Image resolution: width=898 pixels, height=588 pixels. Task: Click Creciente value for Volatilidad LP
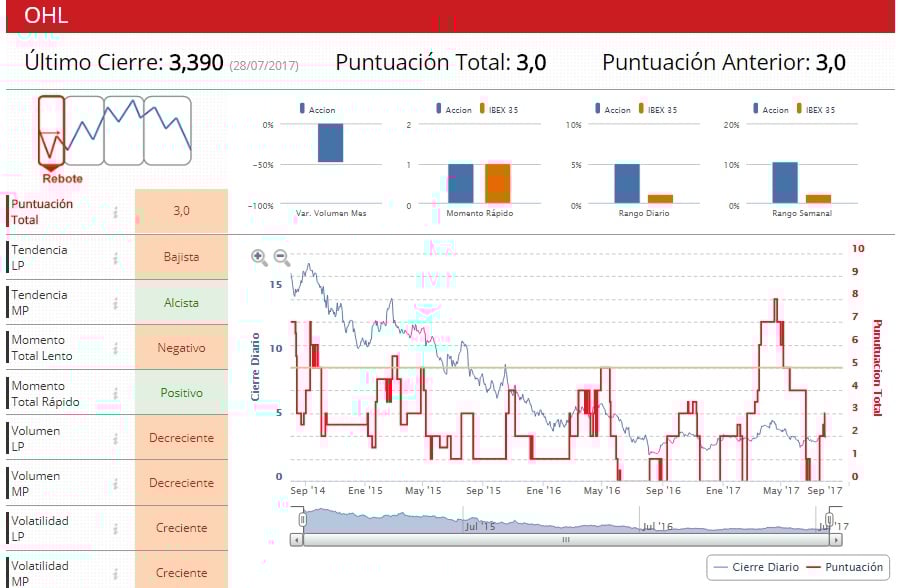point(182,528)
